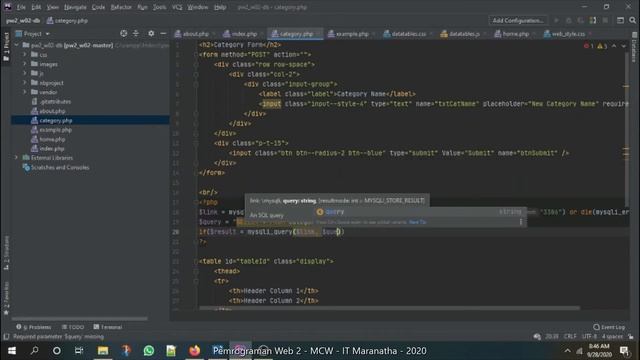The image size is (640, 360).
Task: Open File Explorer from the taskbar
Action: [x=103, y=351]
